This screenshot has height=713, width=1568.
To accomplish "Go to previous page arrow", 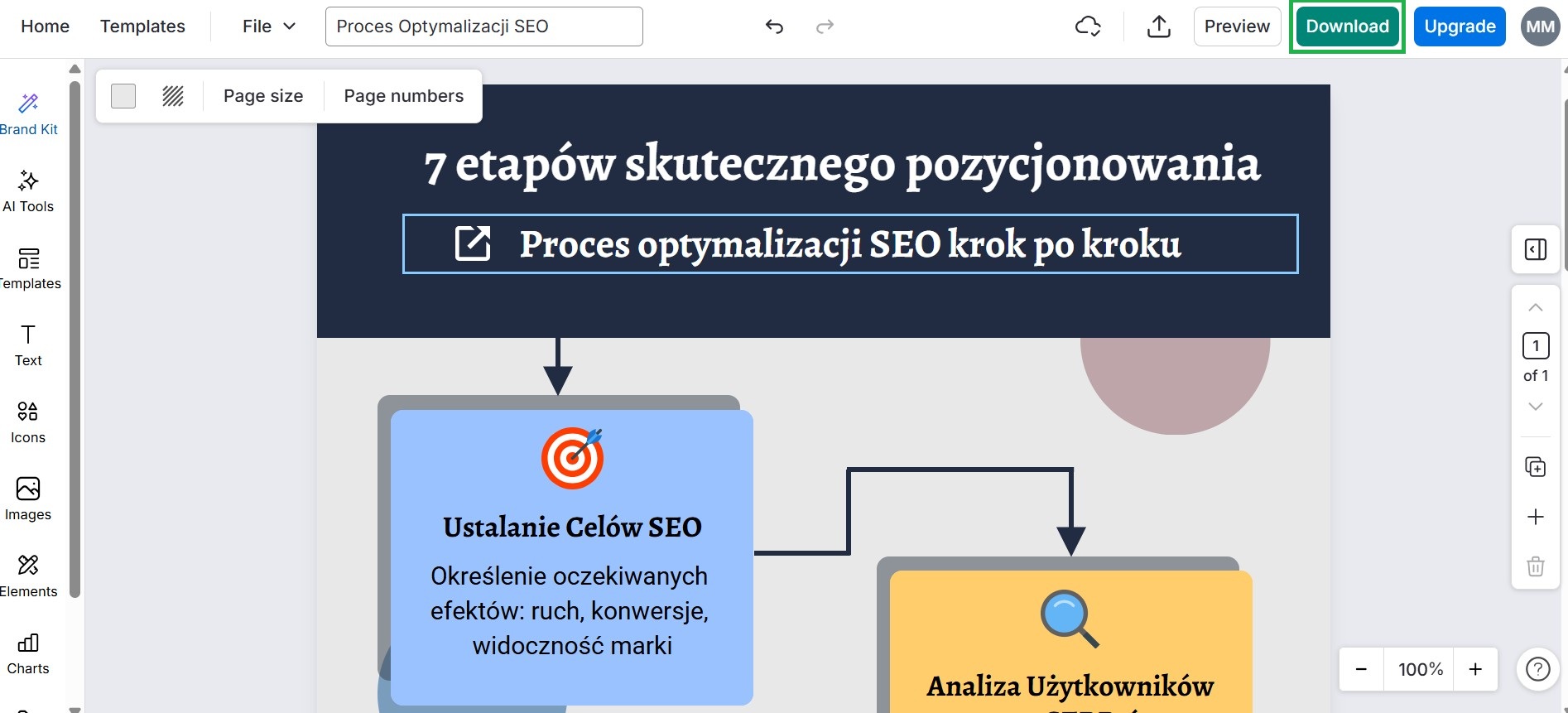I will pos(1536,307).
